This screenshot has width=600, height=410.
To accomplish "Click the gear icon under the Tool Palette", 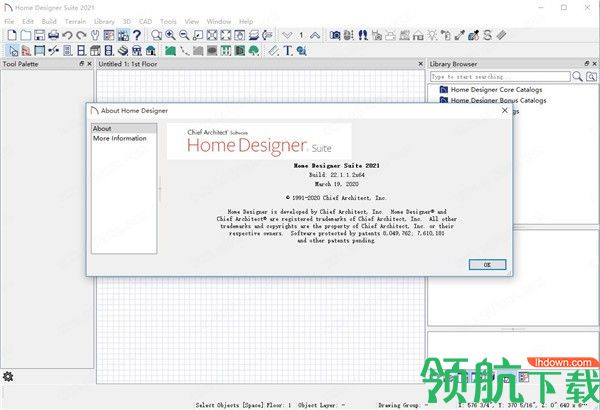I will pyautogui.click(x=8, y=376).
